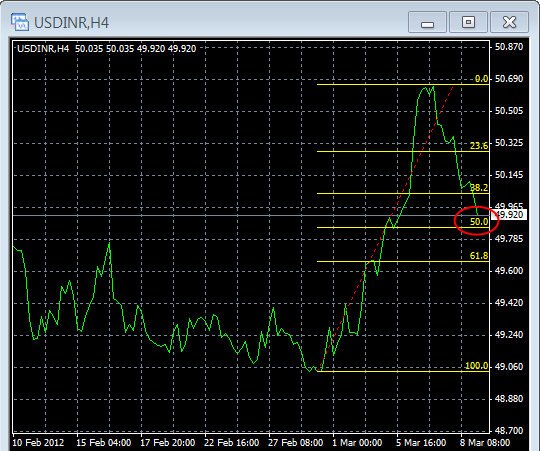
Task: Click the 15 Feb 04:00 time label
Action: click(103, 443)
